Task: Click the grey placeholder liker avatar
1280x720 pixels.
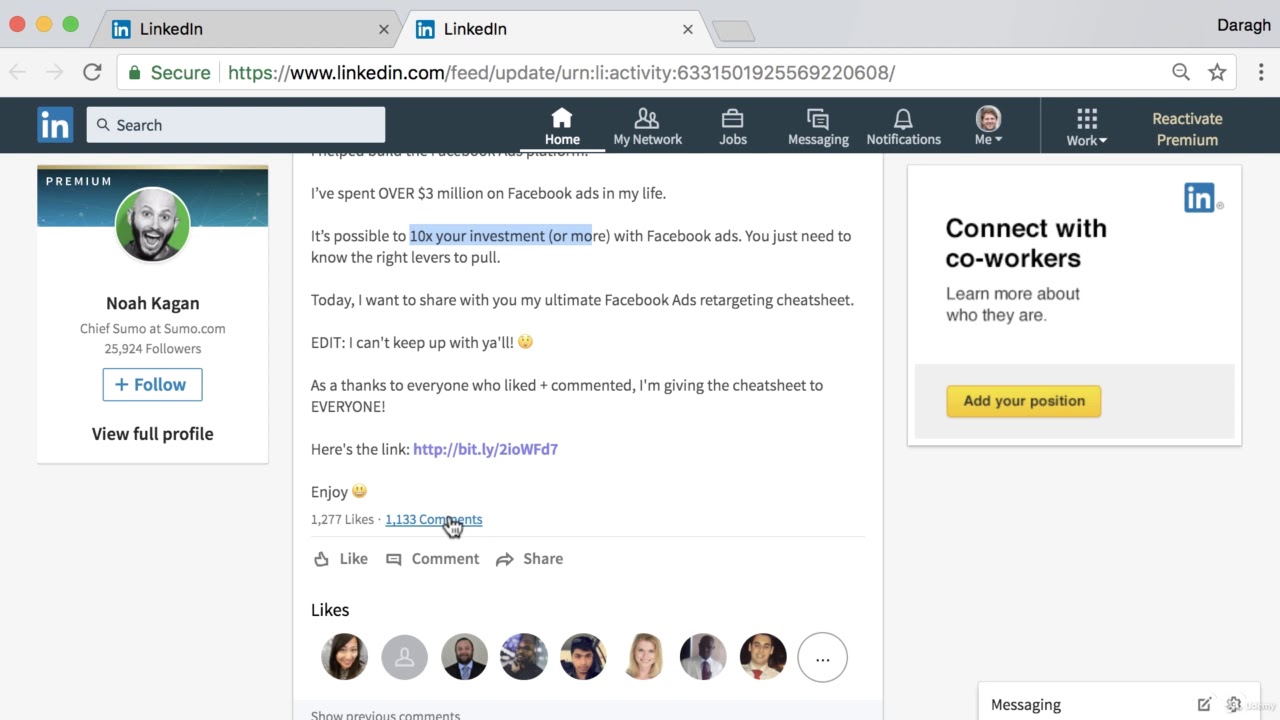Action: click(x=404, y=657)
